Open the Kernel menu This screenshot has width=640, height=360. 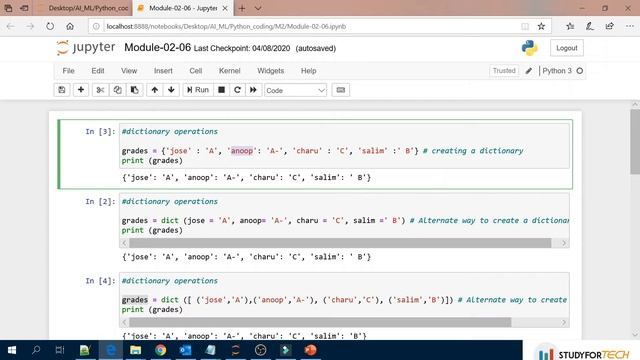point(229,71)
